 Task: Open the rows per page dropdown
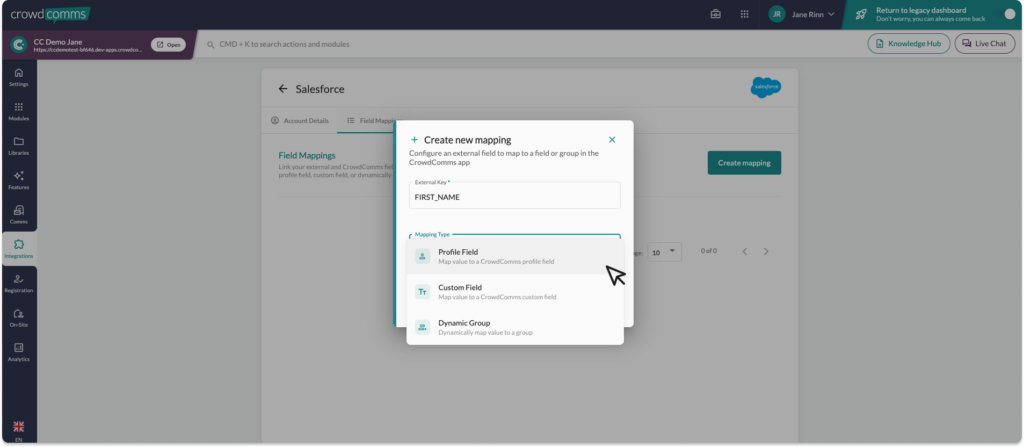[x=665, y=250]
